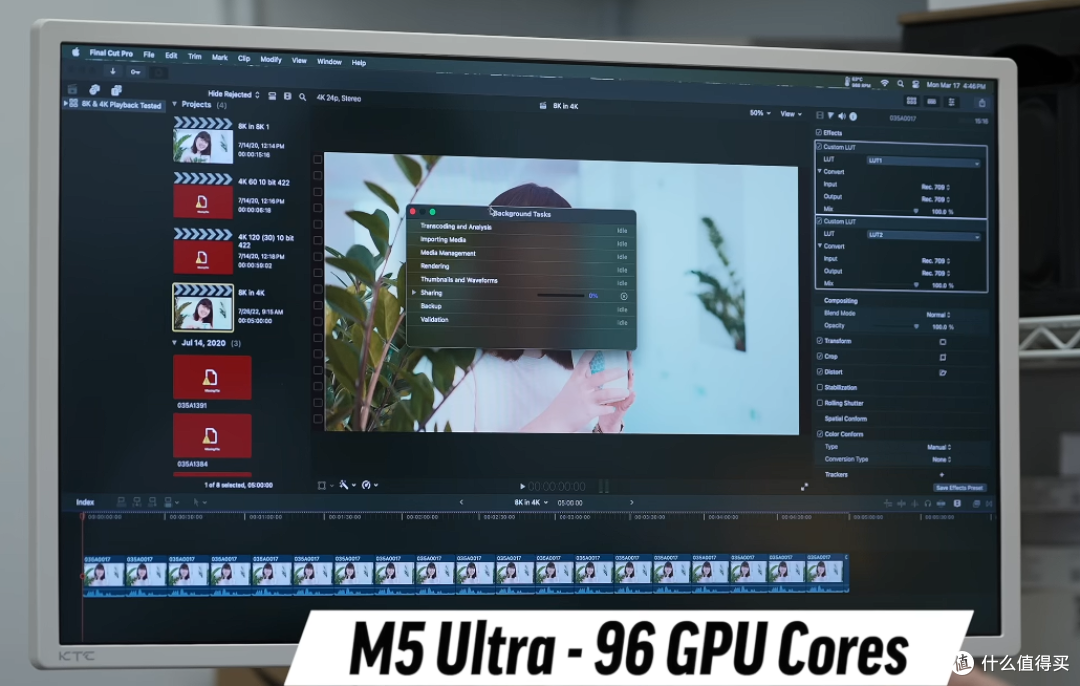Expand the Sharing task disclosure triangle

pyautogui.click(x=414, y=293)
